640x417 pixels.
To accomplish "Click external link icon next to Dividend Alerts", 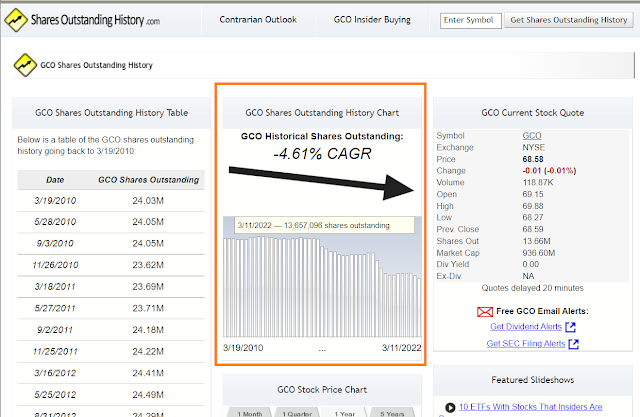I will click(x=571, y=327).
